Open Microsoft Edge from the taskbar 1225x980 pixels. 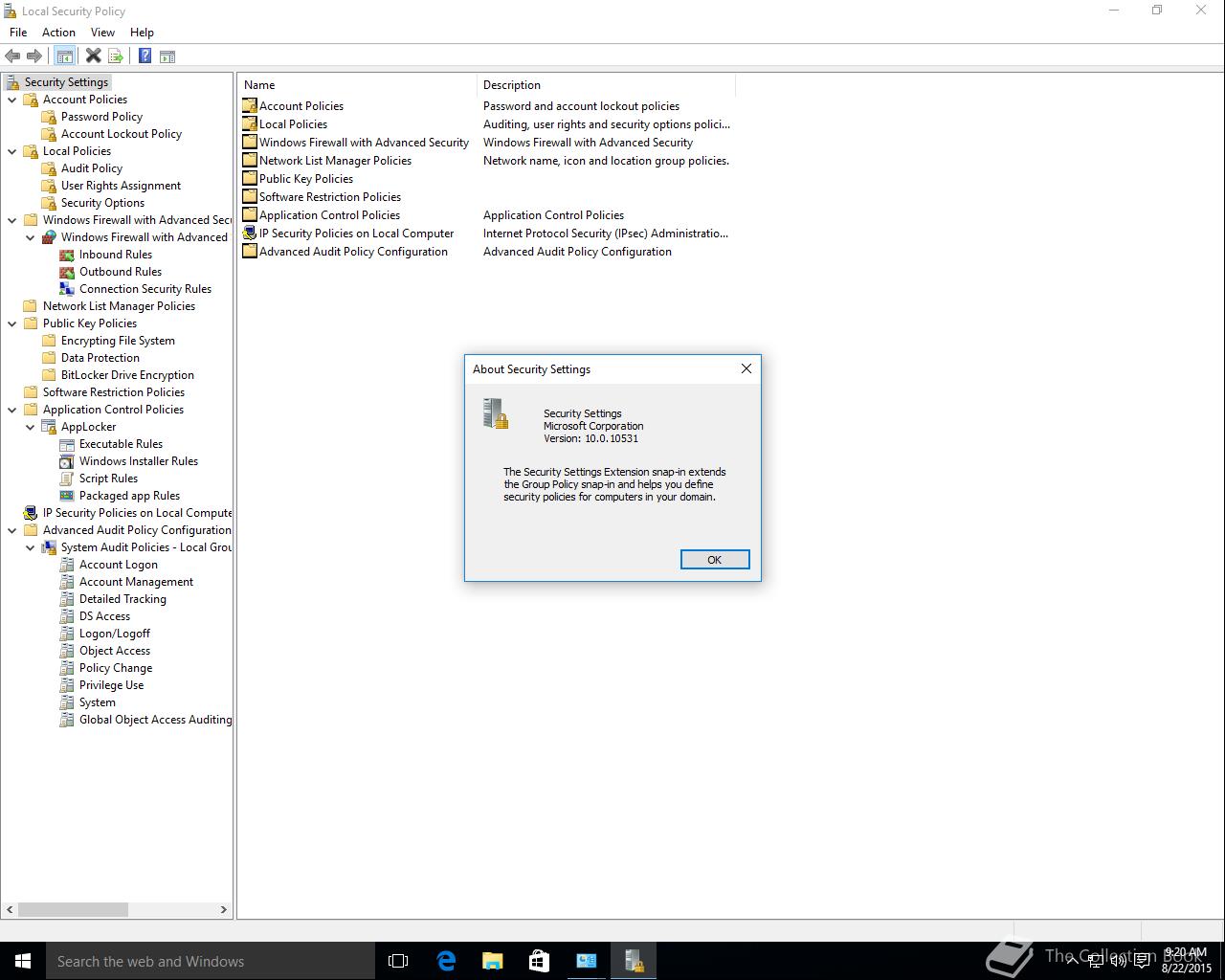coord(446,961)
